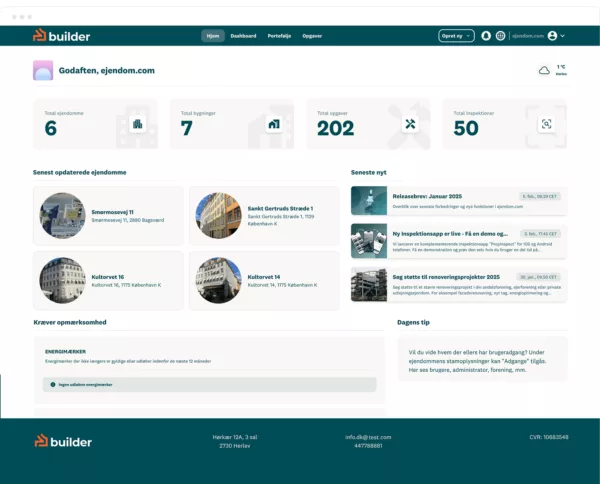Click the Seneste nyt heading
The height and width of the screenshot is (484, 600).
pos(368,173)
